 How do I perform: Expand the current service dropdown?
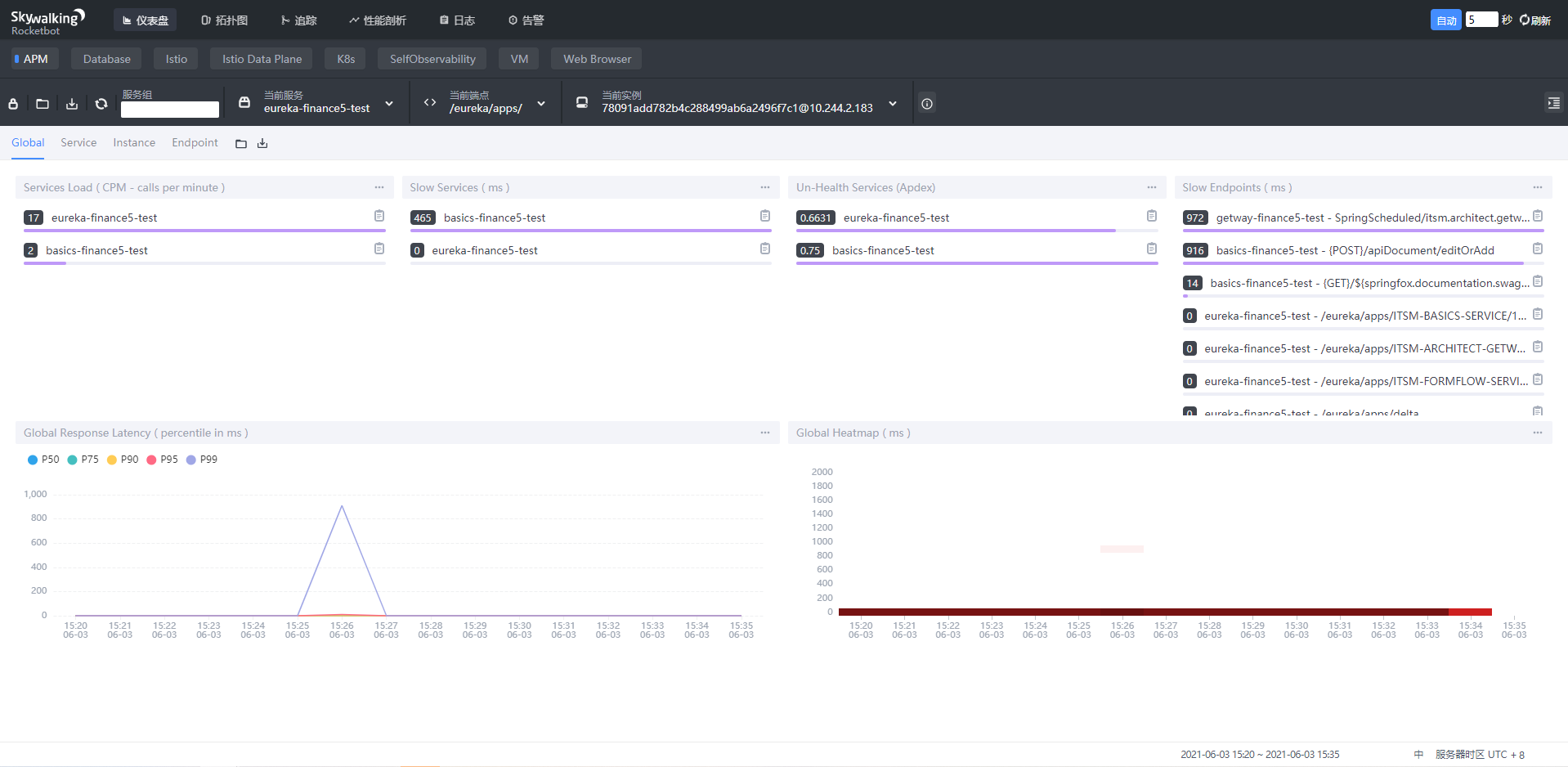pyautogui.click(x=389, y=104)
